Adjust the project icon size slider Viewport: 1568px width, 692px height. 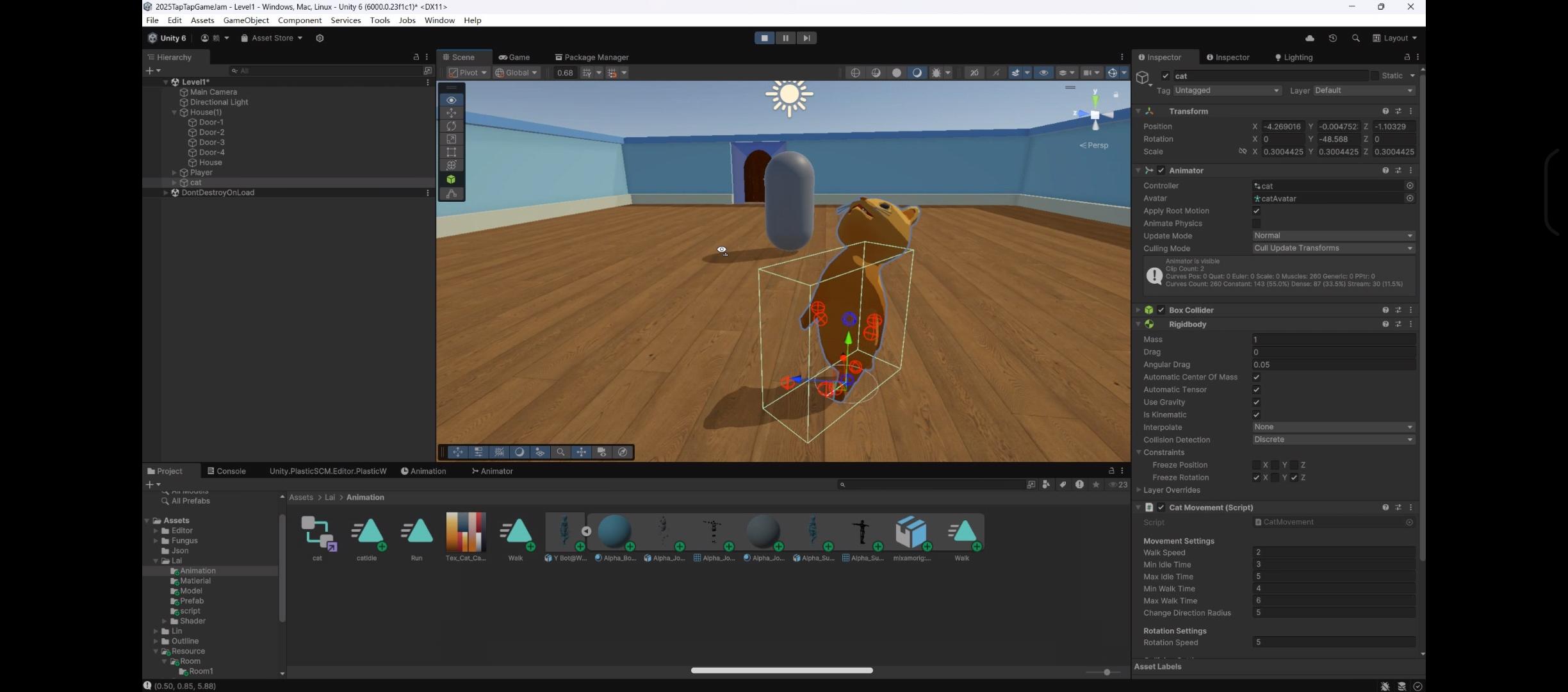1106,672
